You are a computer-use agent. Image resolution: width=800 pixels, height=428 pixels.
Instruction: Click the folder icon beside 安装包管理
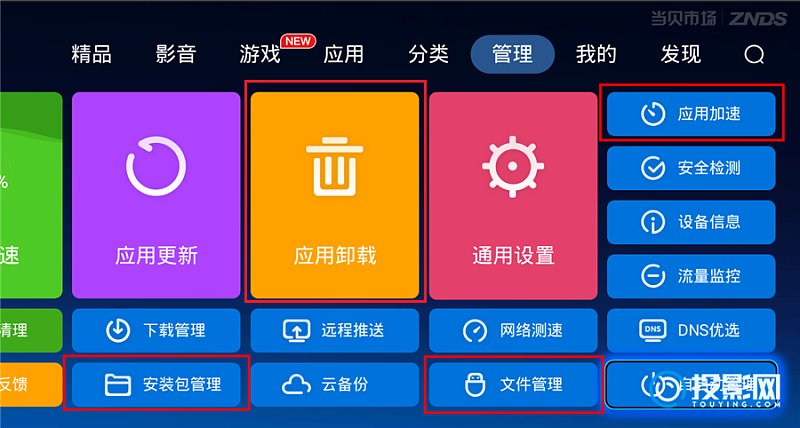[117, 385]
